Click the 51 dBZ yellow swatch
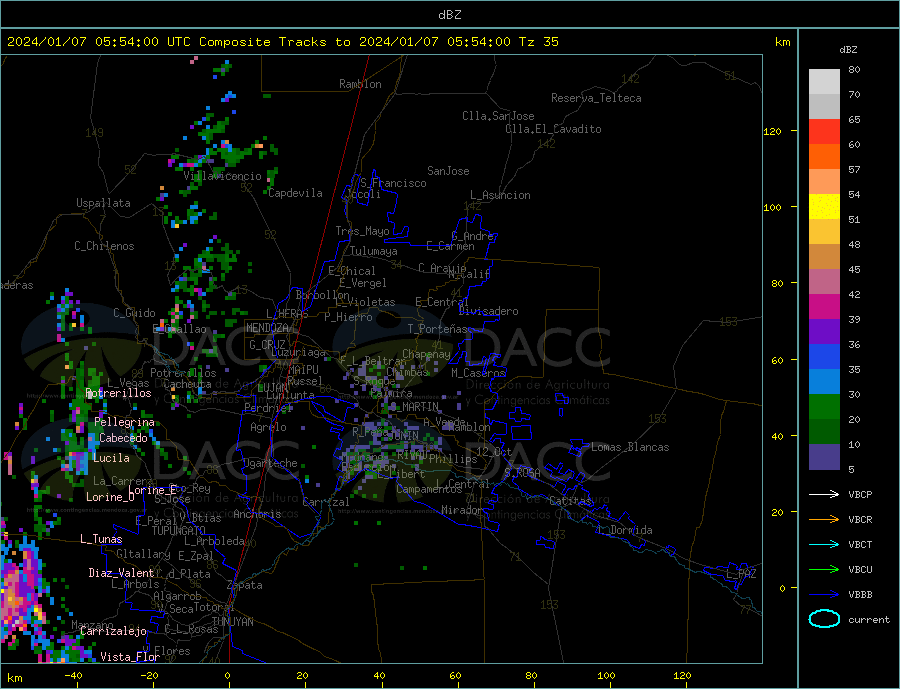The width and height of the screenshot is (900, 689). click(x=824, y=207)
